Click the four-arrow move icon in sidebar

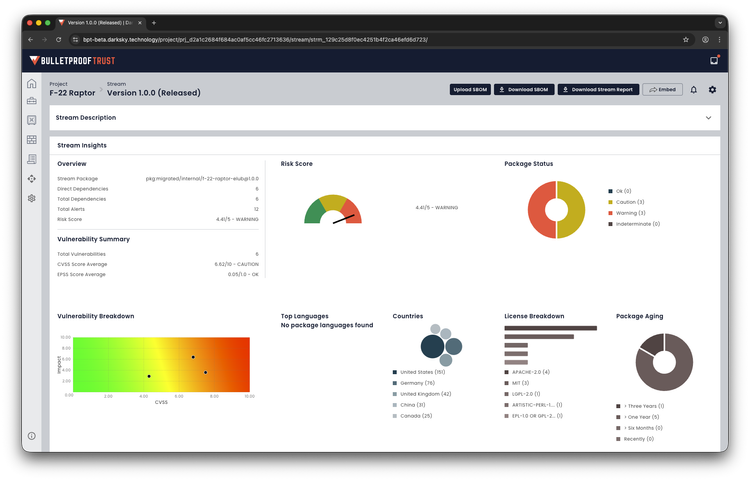tap(32, 178)
